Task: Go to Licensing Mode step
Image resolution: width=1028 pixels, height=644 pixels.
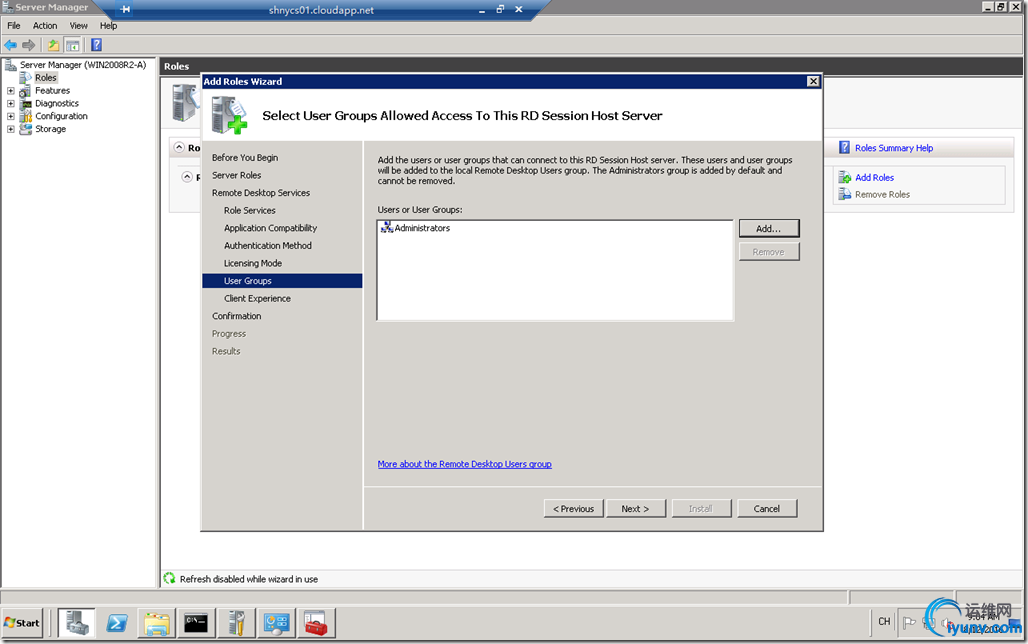Action: 252,263
